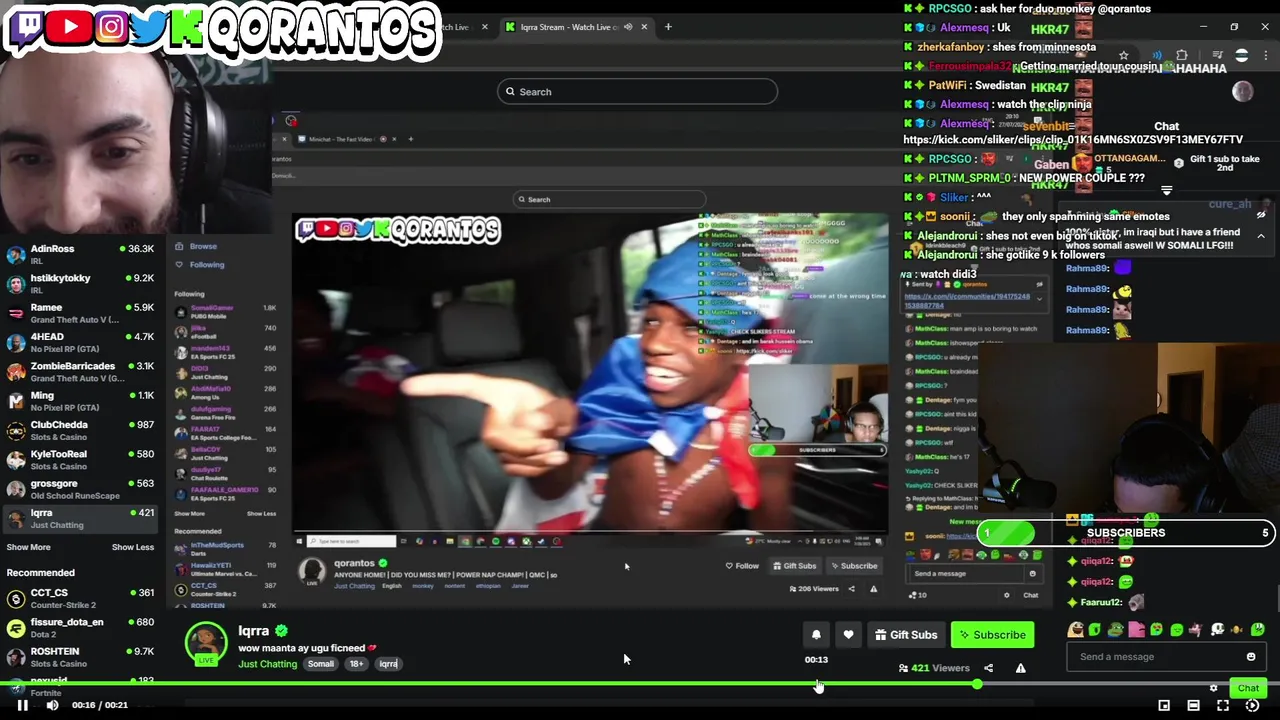Screen dimensions: 1280x720
Task: Click the green Chat send button
Action: pos(1248,688)
